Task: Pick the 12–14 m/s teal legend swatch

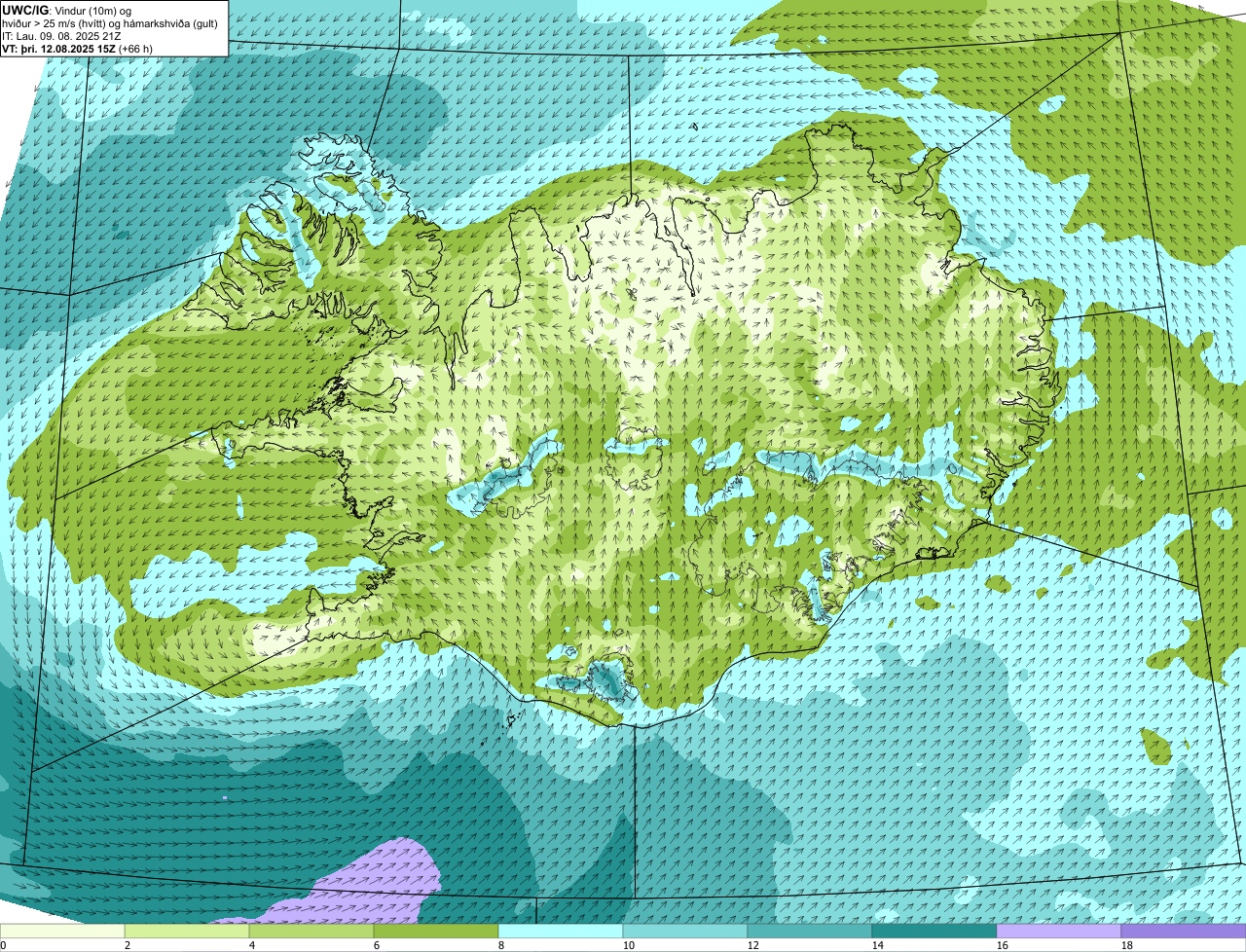Action: (x=810, y=931)
